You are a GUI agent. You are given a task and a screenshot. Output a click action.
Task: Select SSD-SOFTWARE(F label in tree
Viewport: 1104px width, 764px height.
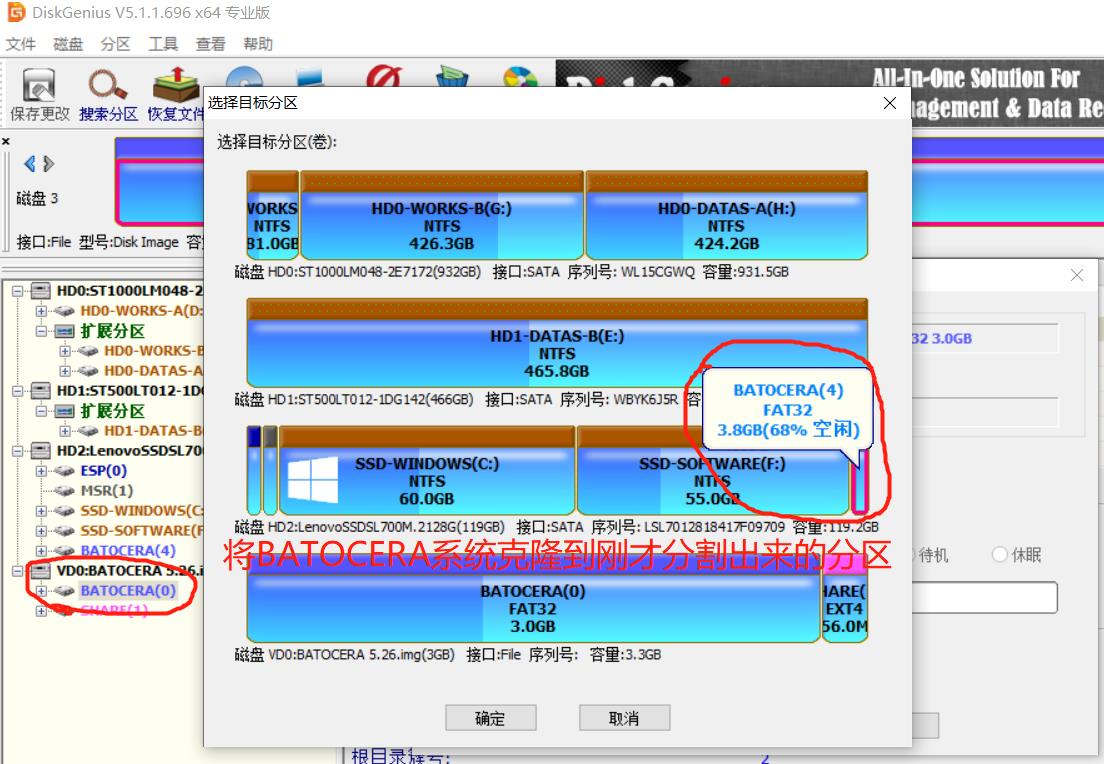142,531
